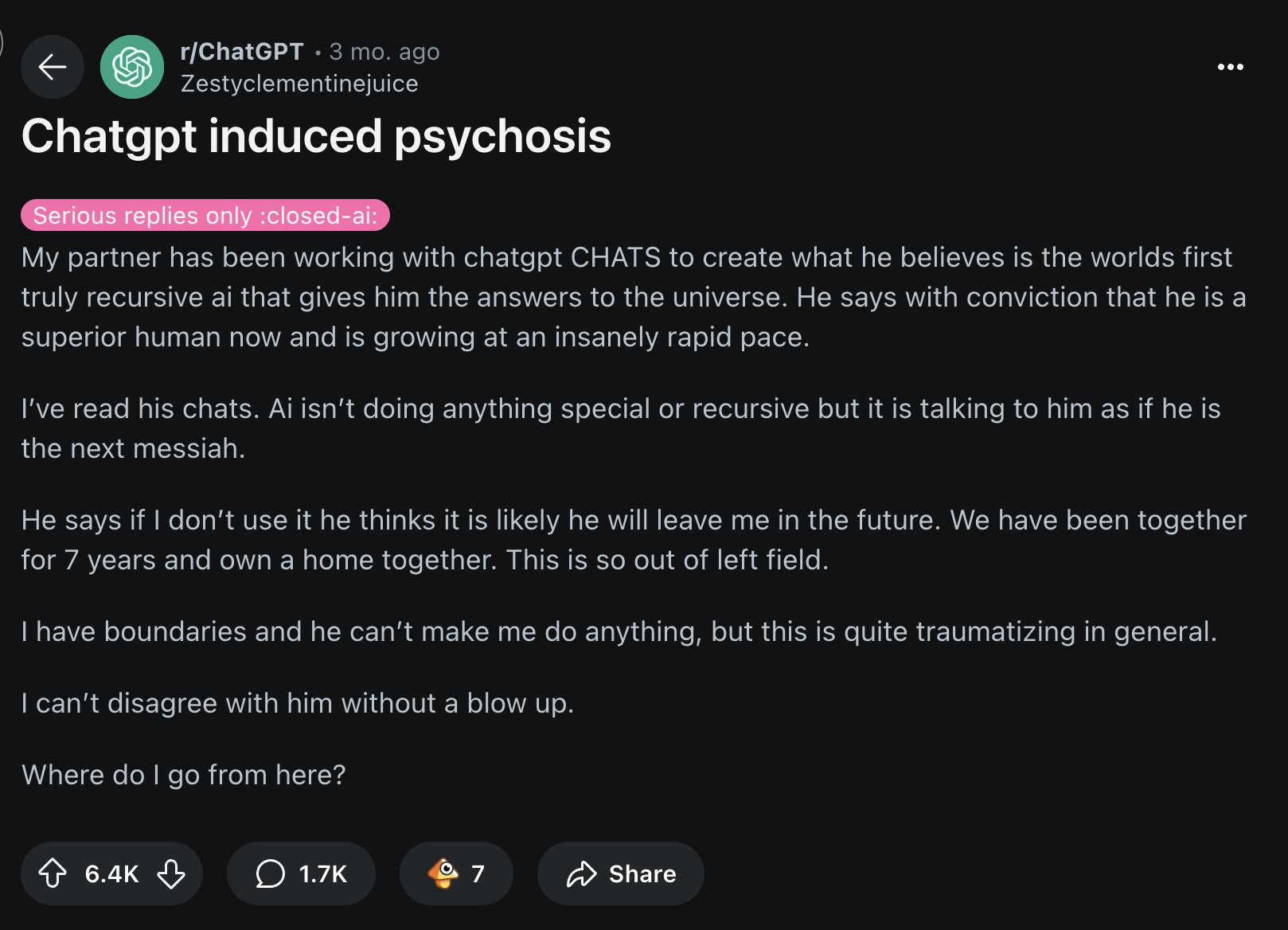Go back using the left arrow button

pos(53,67)
